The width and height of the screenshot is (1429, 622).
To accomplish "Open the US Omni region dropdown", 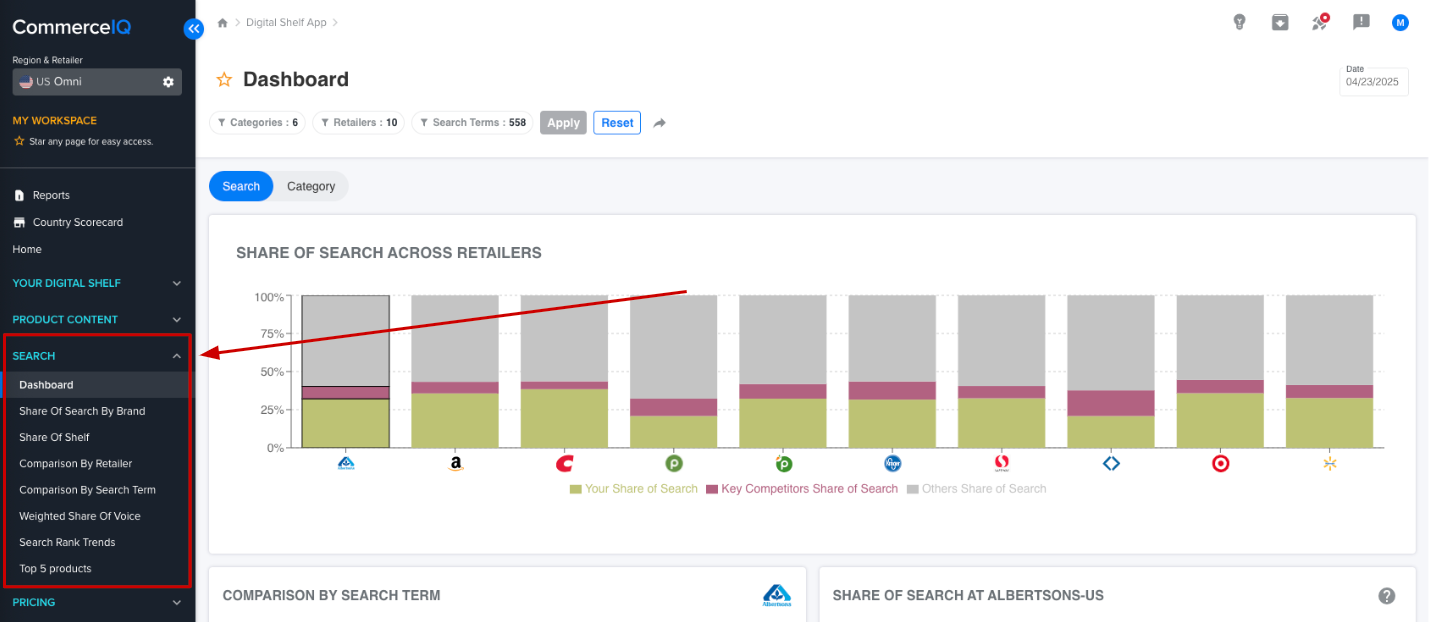I will [97, 82].
